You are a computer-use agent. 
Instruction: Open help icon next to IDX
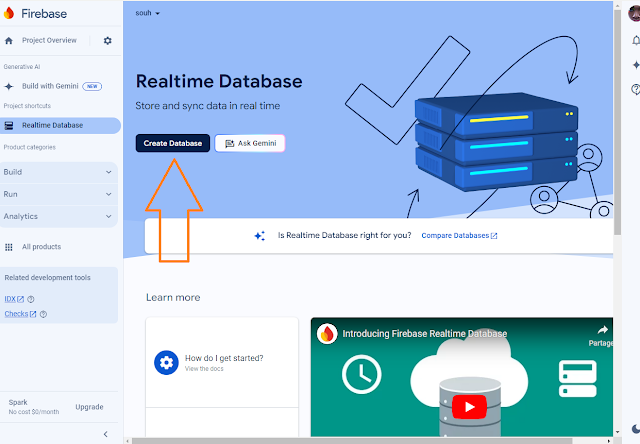[x=31, y=299]
